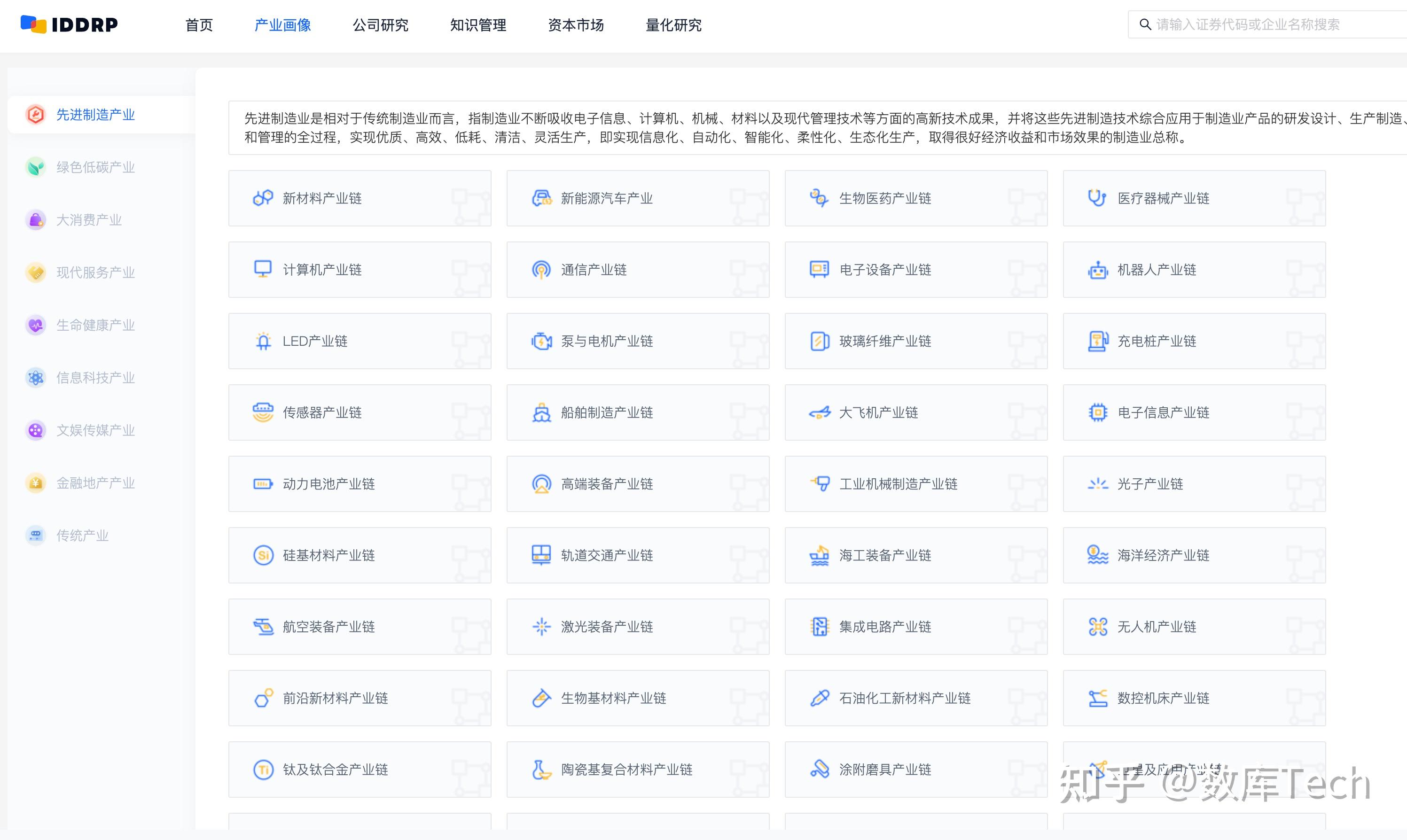Image resolution: width=1407 pixels, height=840 pixels.
Task: Click the battery icon for 动力电池产业链
Action: [x=263, y=484]
